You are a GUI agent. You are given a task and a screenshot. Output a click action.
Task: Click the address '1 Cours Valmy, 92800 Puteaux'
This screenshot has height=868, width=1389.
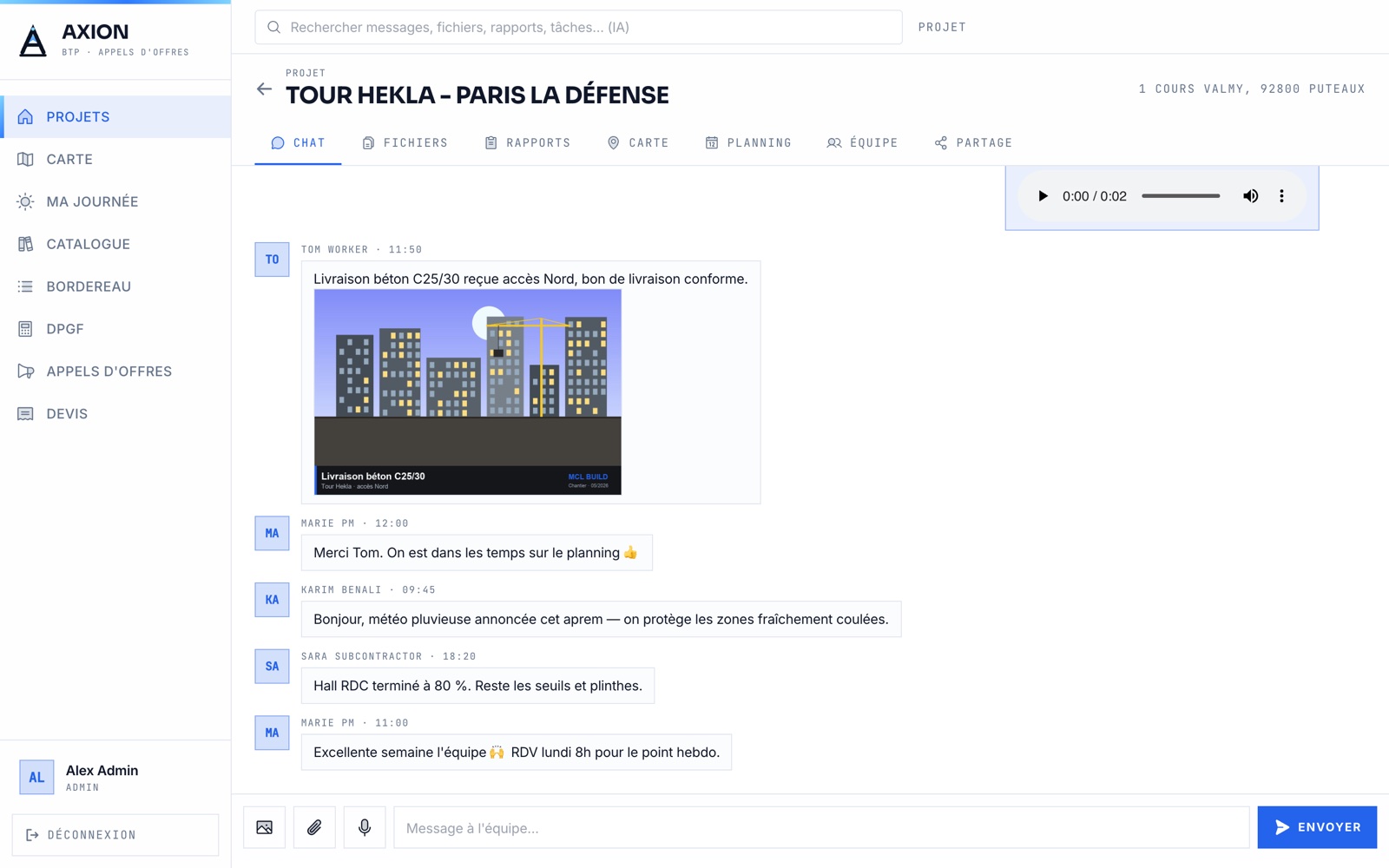click(x=1251, y=89)
